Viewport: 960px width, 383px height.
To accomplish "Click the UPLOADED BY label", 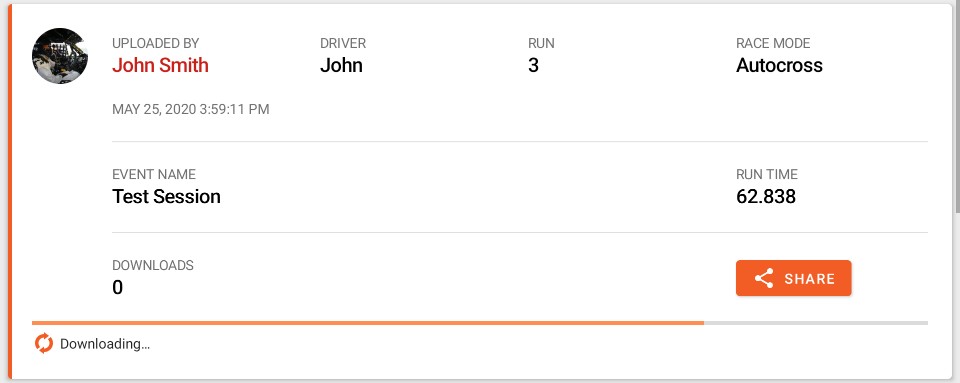I will point(156,43).
